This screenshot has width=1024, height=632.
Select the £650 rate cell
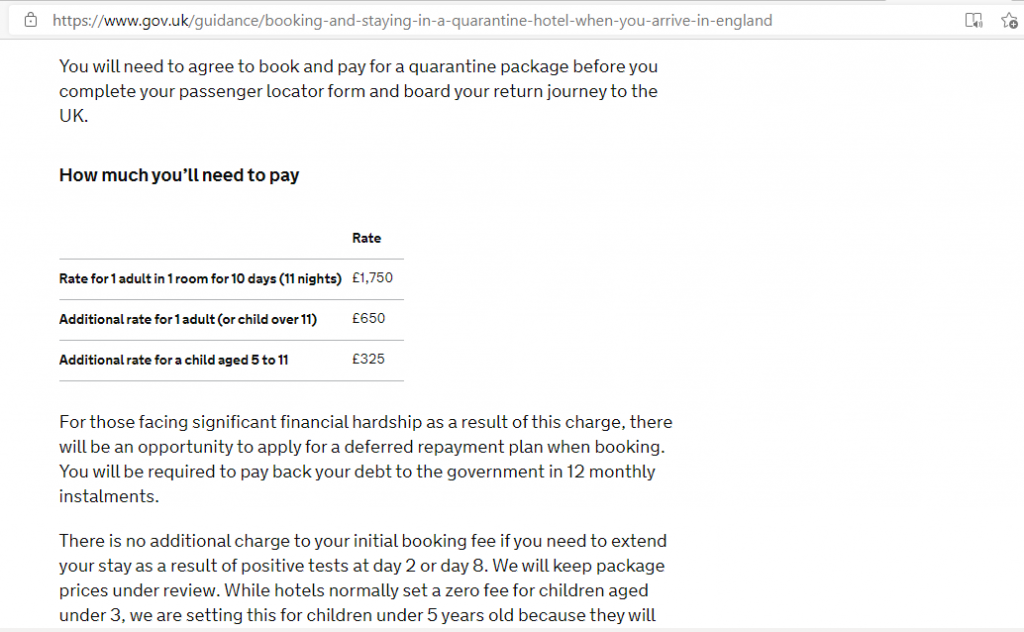pyautogui.click(x=368, y=319)
